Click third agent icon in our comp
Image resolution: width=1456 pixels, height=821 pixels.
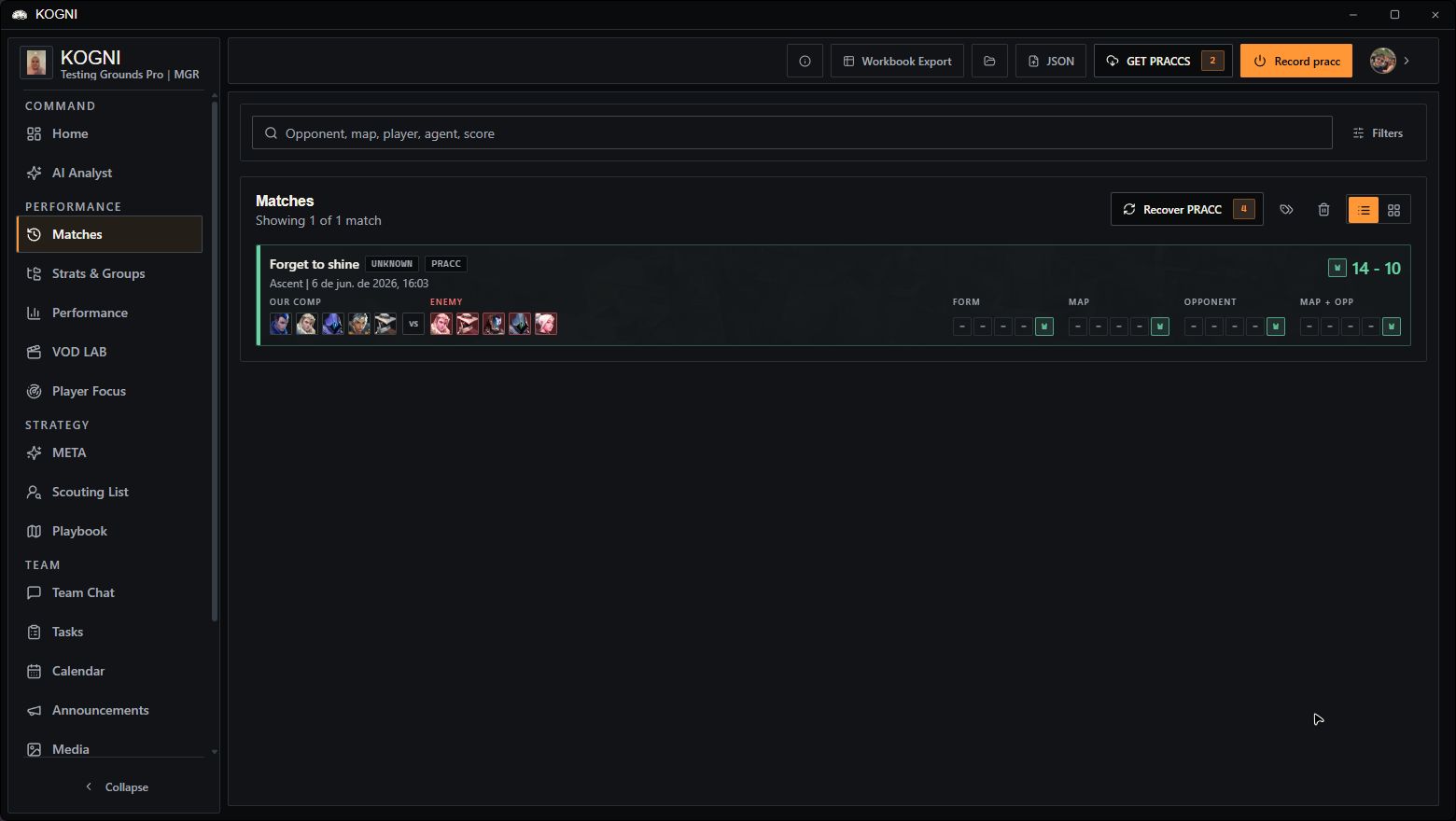(332, 324)
